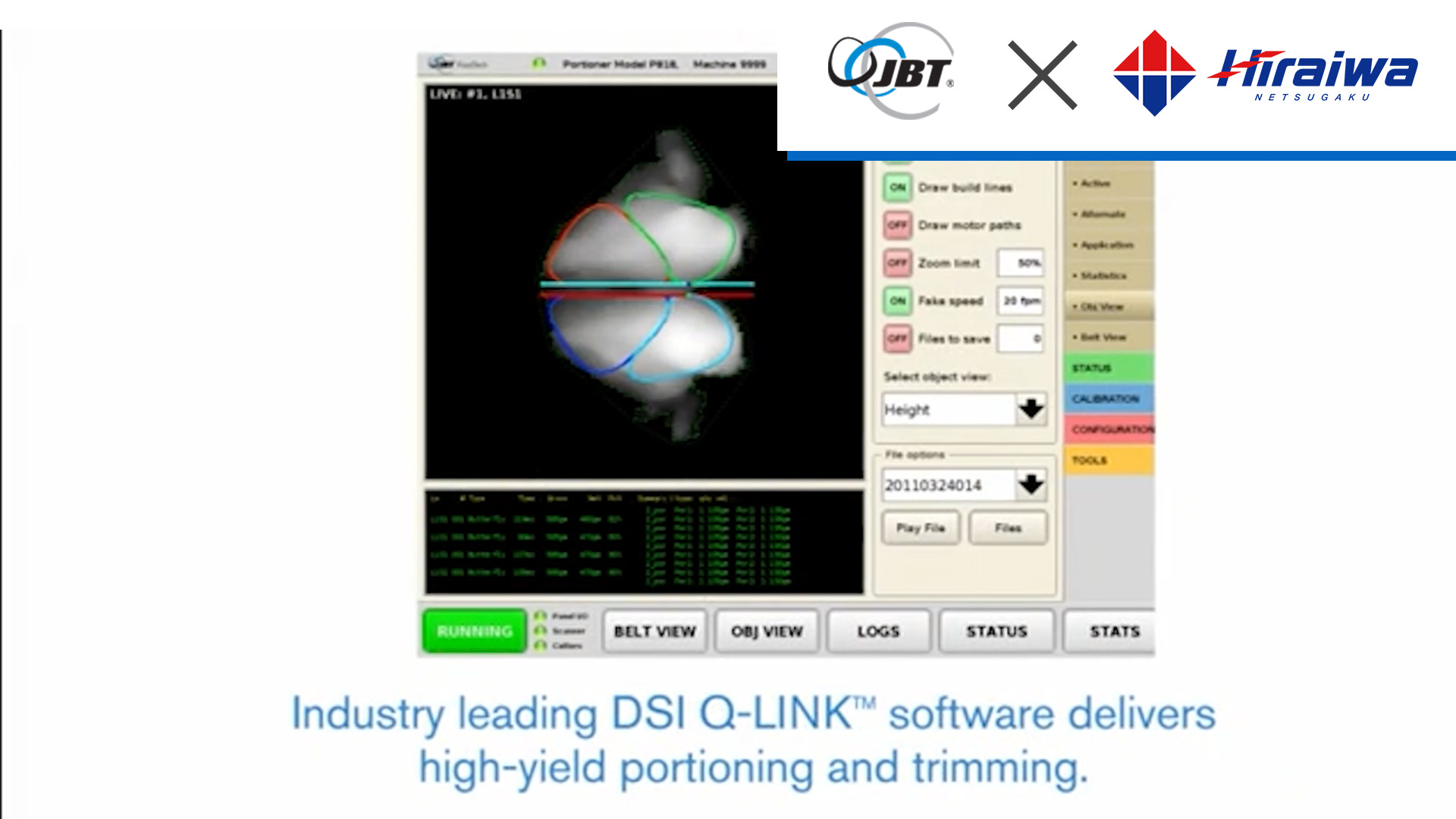Toggle the Draw motor paths OFF switch
Viewport: 1456px width, 819px height.
pos(898,225)
